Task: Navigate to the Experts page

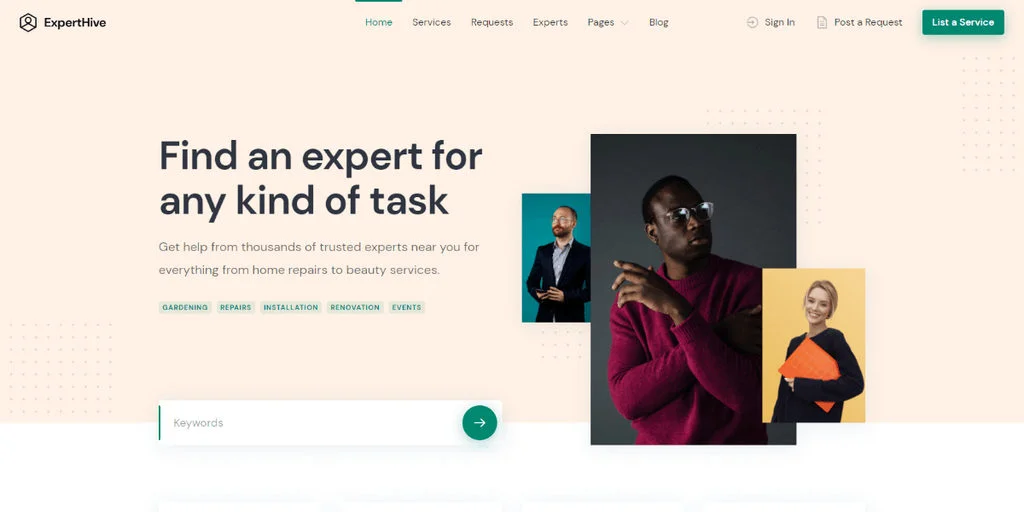Action: click(x=550, y=22)
